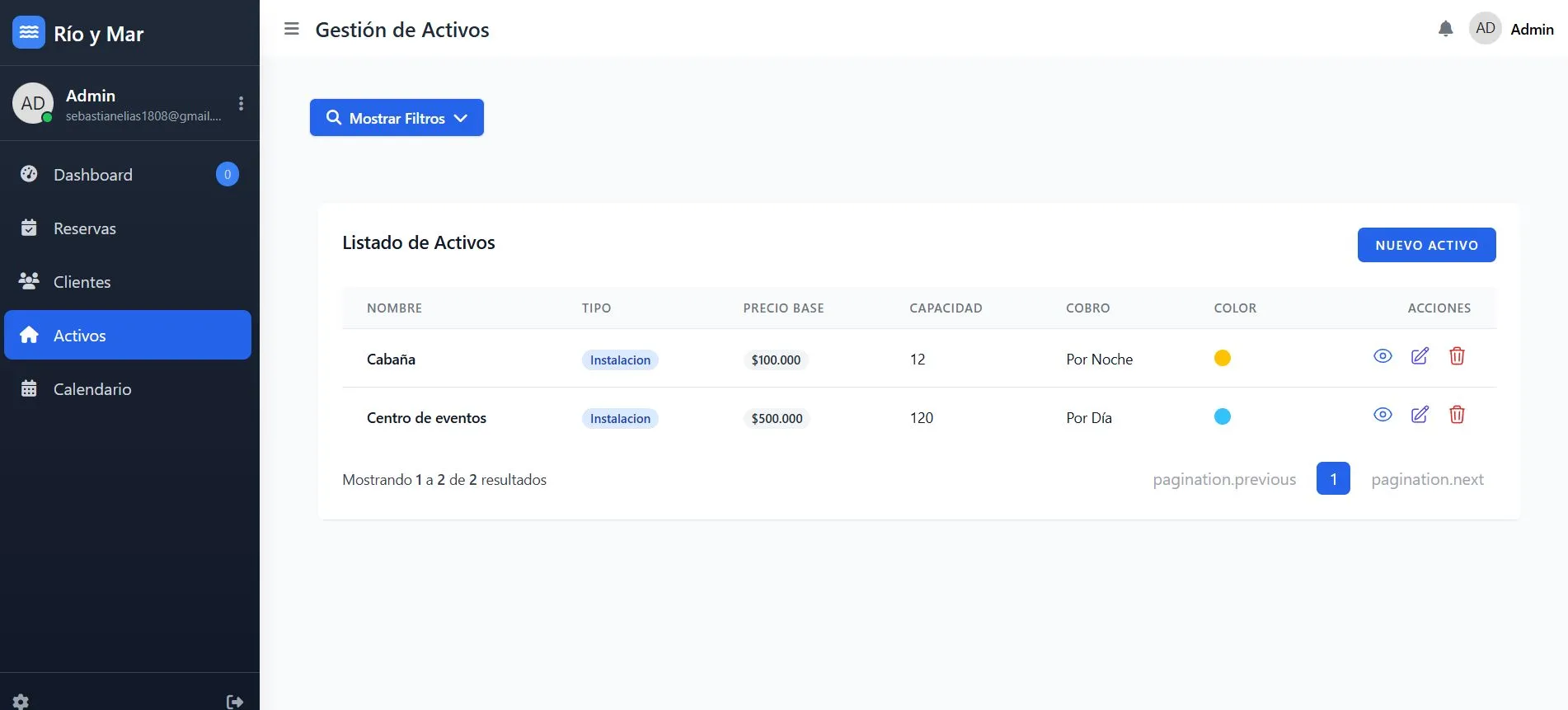Viewport: 1568px width, 710px height.
Task: Click the Dashboard notification badge showing 0
Action: (x=228, y=174)
